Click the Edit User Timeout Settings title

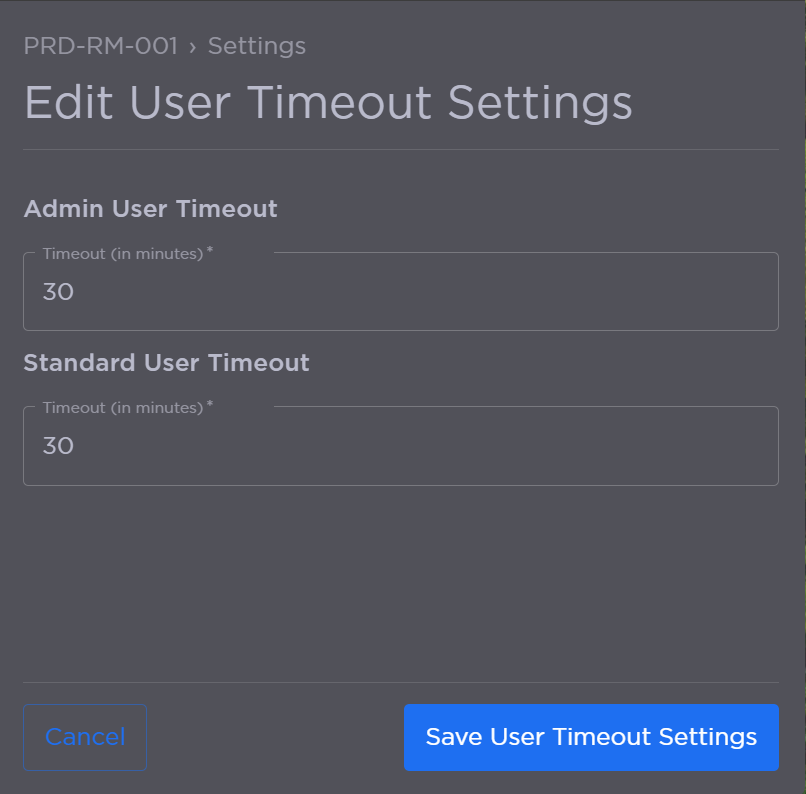[x=328, y=102]
